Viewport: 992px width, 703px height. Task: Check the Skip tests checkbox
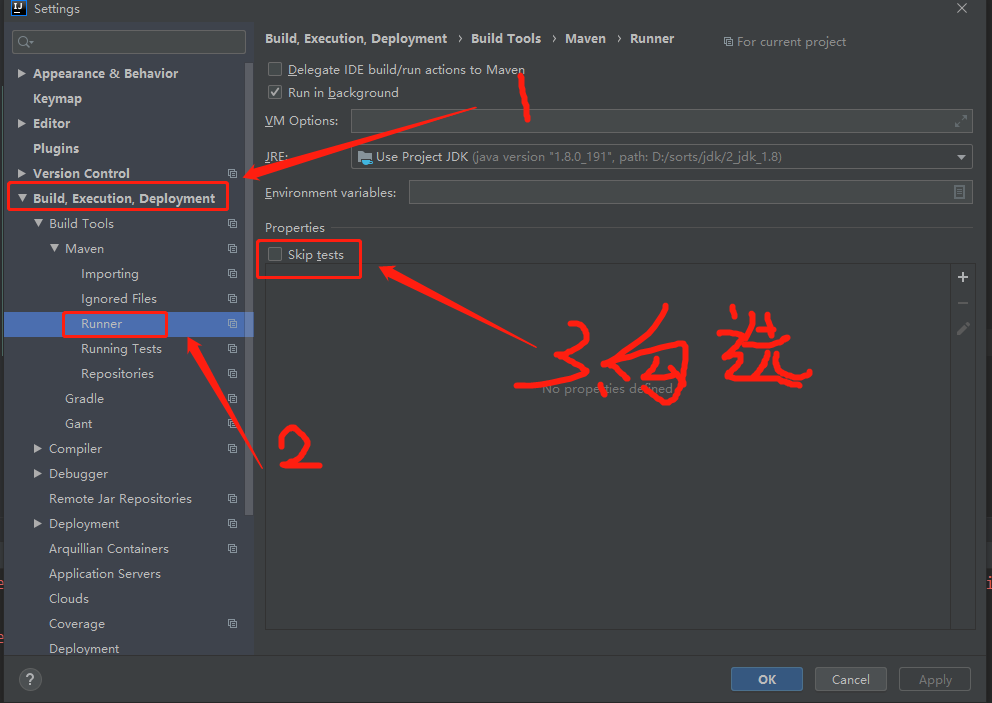pos(275,254)
